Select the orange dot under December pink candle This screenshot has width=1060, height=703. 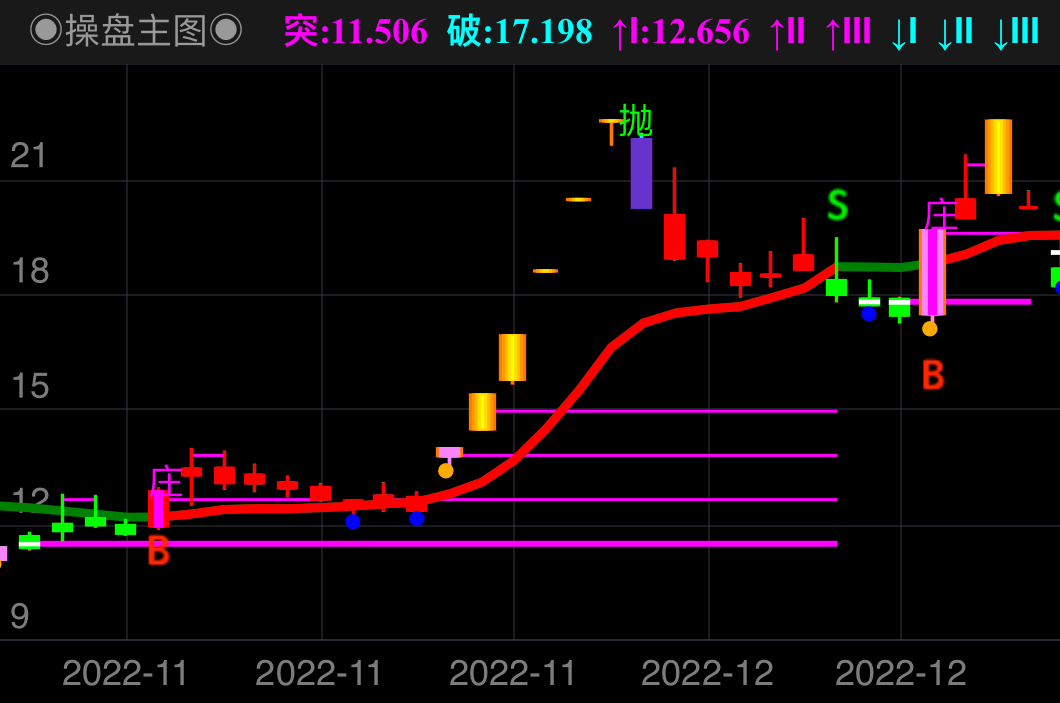[x=930, y=328]
